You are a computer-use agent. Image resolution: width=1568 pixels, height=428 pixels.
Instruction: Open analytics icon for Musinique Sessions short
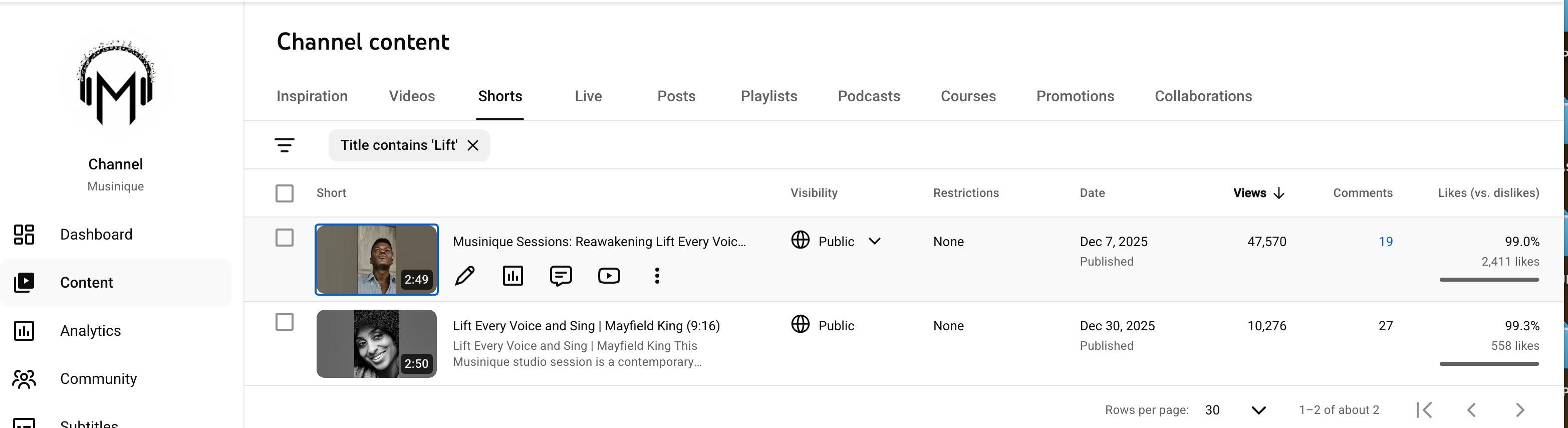(x=513, y=276)
